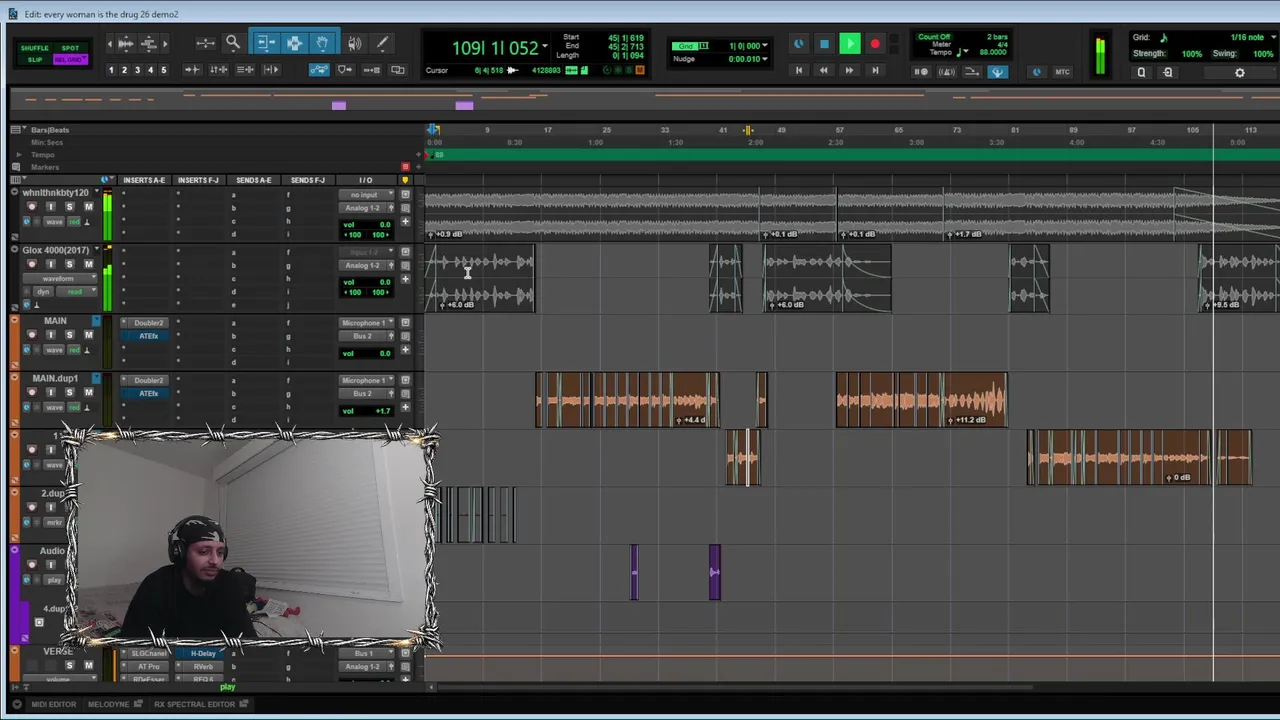The height and width of the screenshot is (720, 1280).
Task: Select the Grabber hand tool
Action: pyautogui.click(x=323, y=43)
